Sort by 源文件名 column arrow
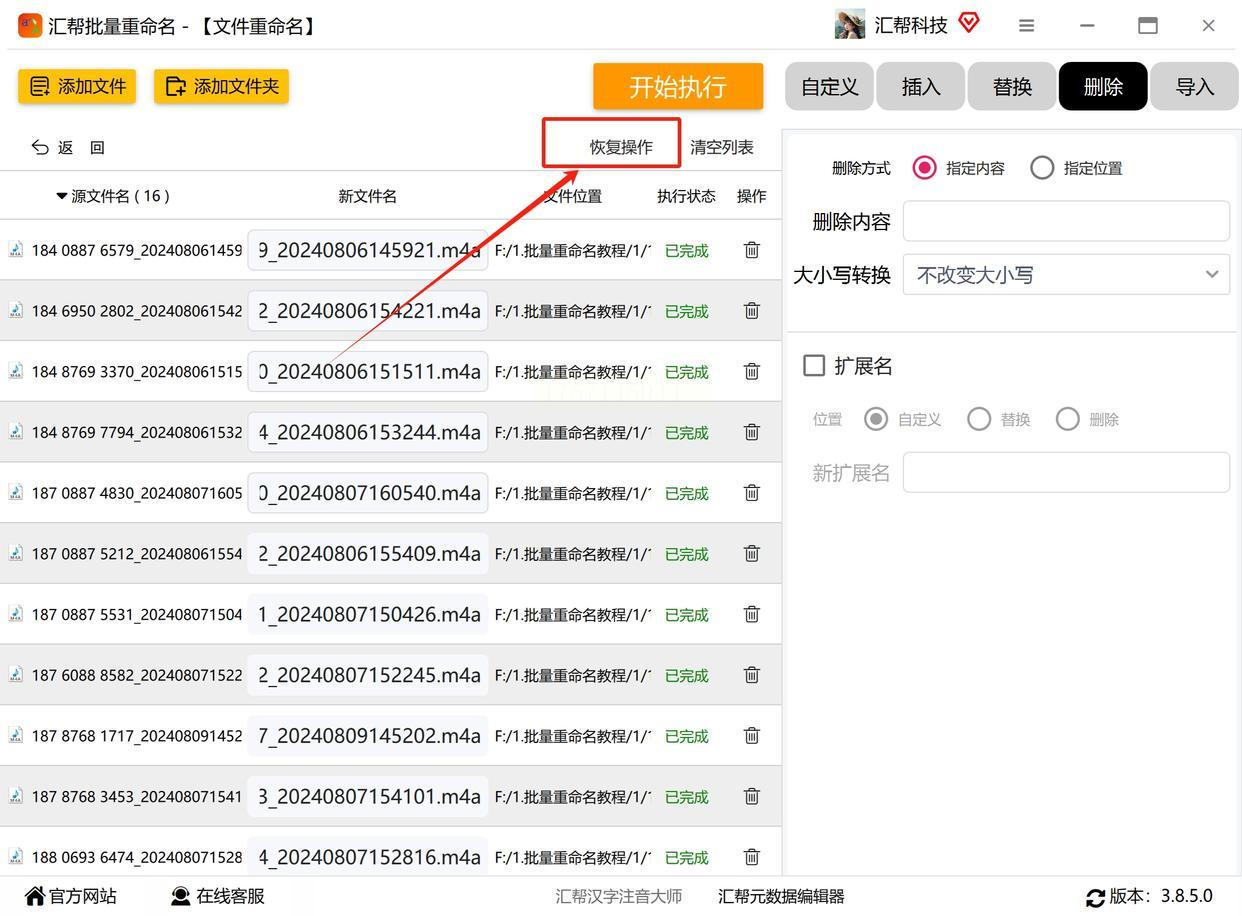This screenshot has height=916, width=1242. pos(62,196)
